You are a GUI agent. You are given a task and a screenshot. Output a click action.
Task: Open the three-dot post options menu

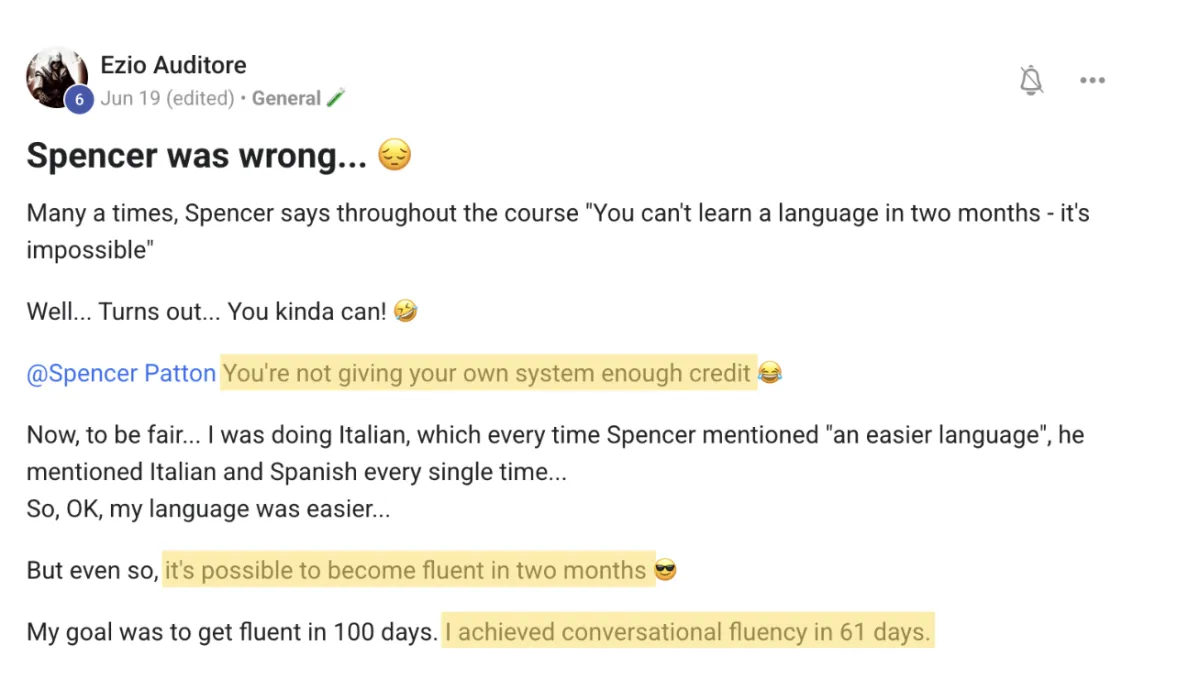1092,81
